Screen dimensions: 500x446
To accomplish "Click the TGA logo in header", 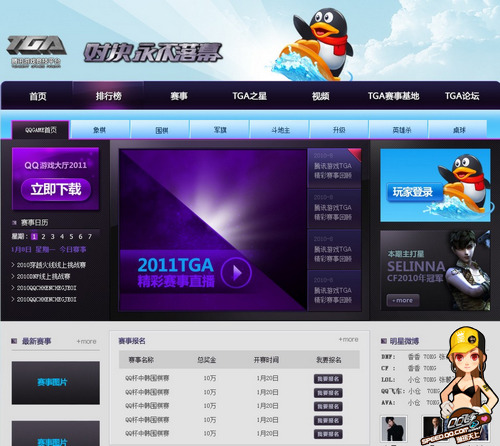I will click(36, 51).
